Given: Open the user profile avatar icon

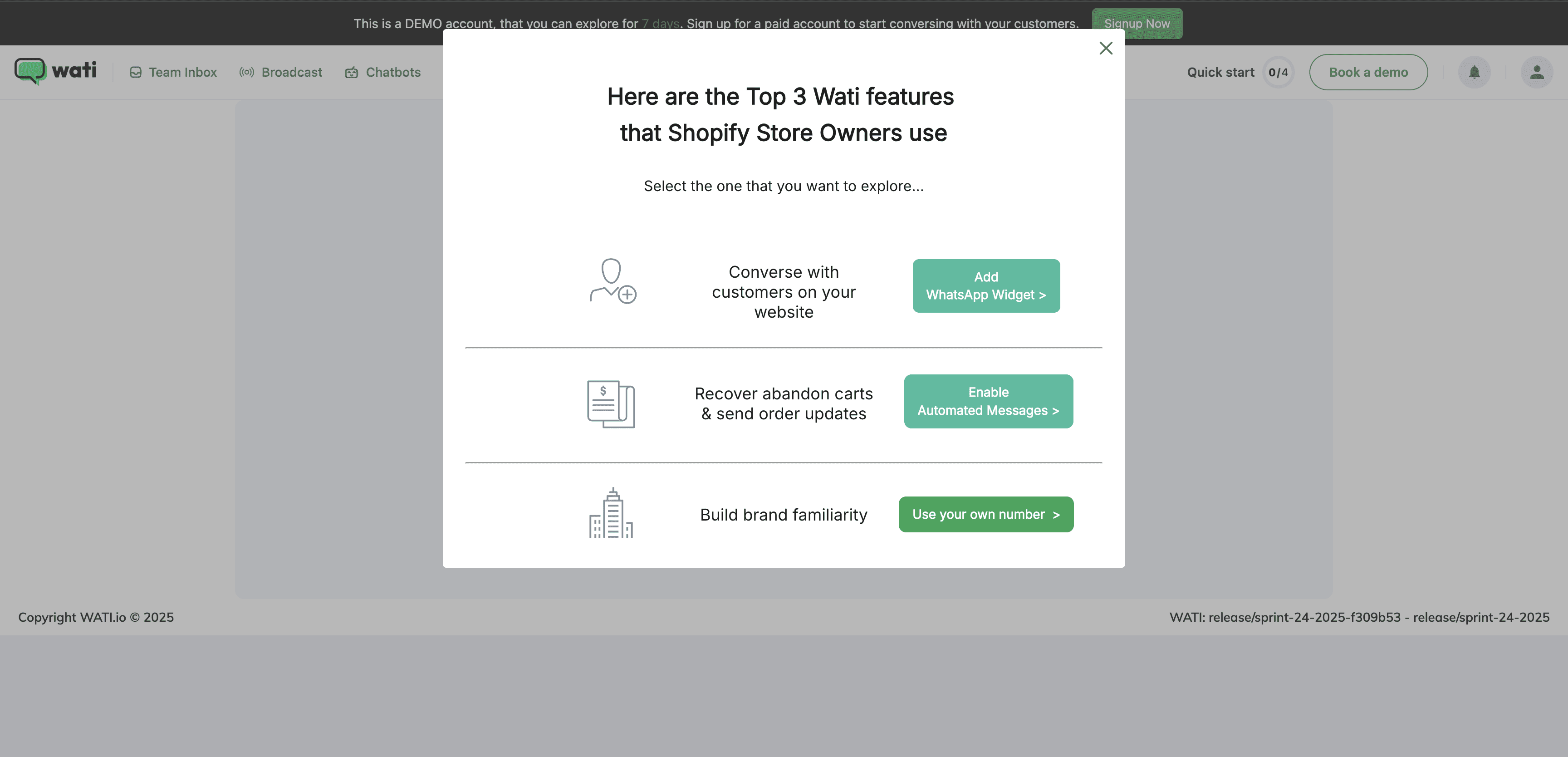Looking at the screenshot, I should click(1536, 73).
